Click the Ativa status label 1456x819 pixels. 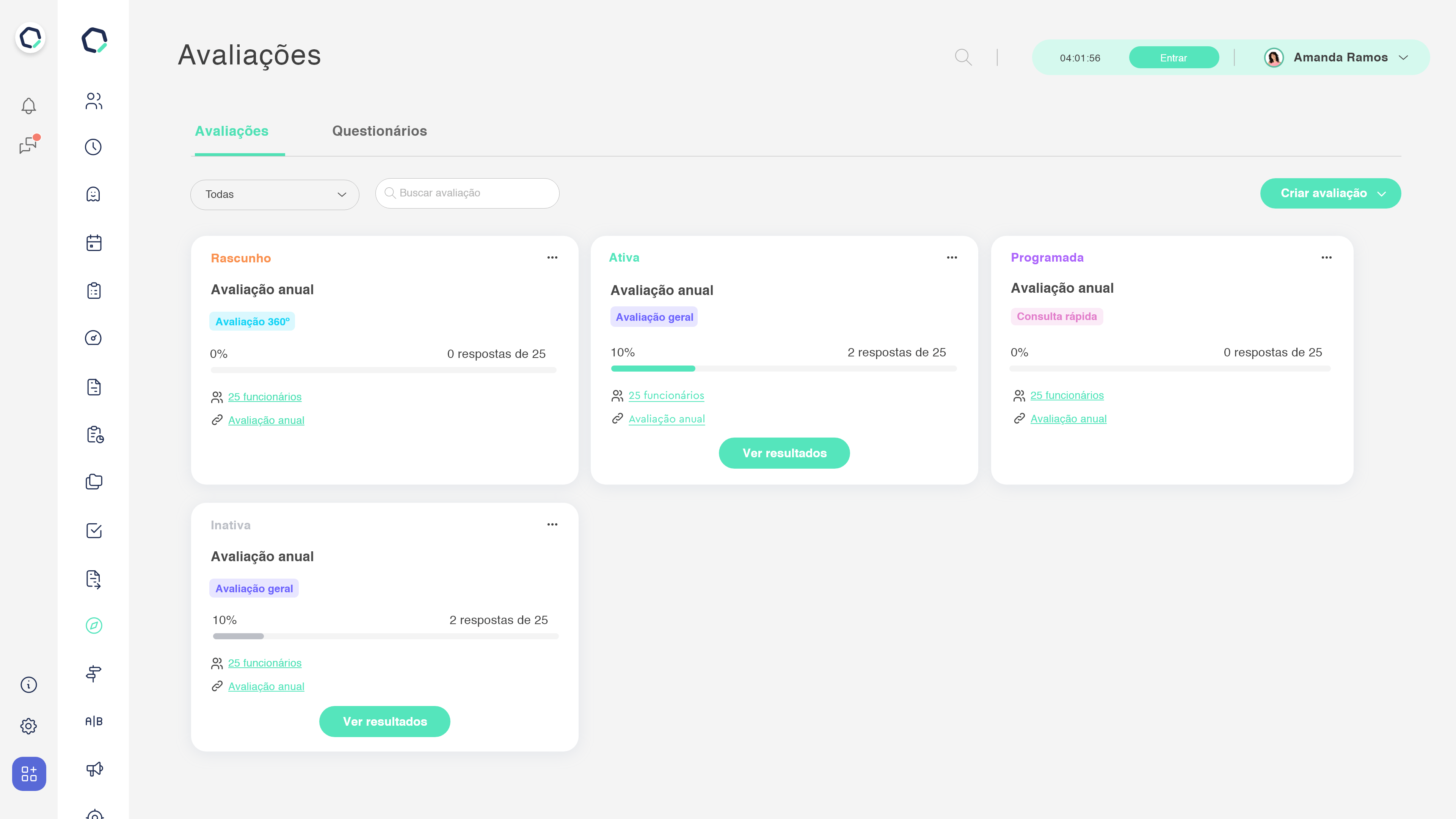[624, 258]
